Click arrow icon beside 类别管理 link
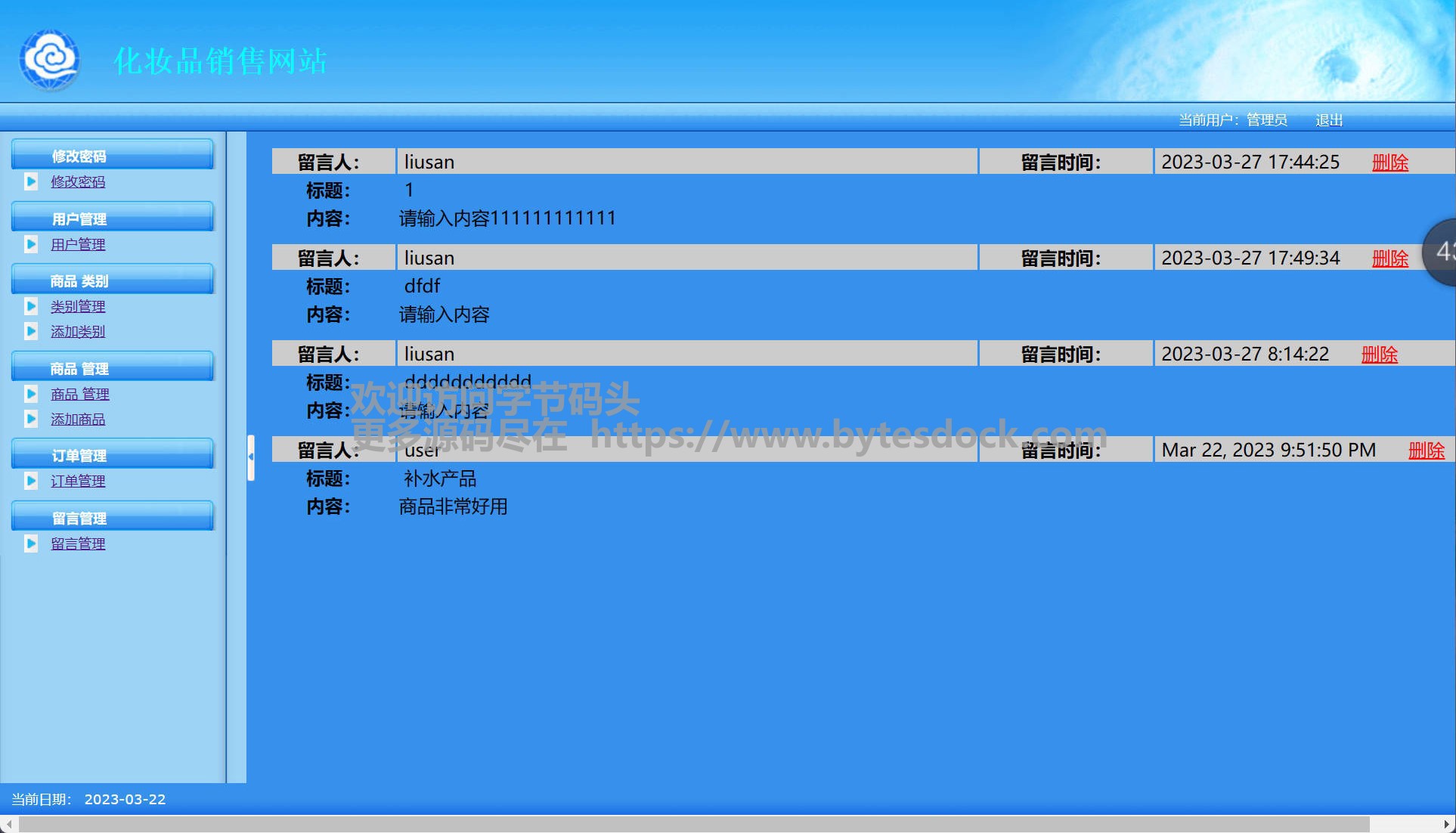The width and height of the screenshot is (1456, 833). 31,306
